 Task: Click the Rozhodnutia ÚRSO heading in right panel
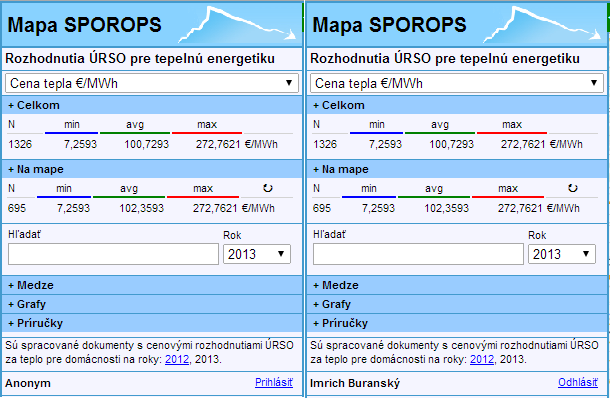click(x=445, y=58)
